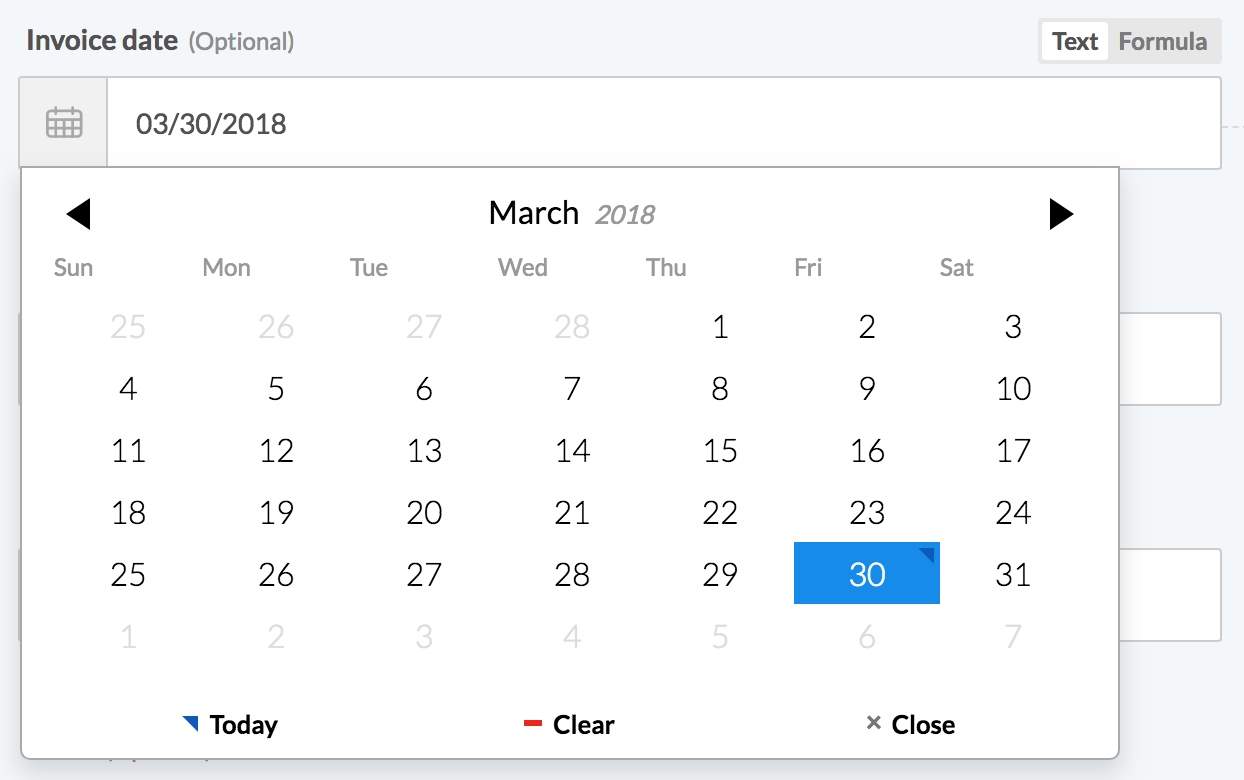Screen dimensions: 1244x780
Task: Click the × icon next to Close
Action: pos(874,723)
